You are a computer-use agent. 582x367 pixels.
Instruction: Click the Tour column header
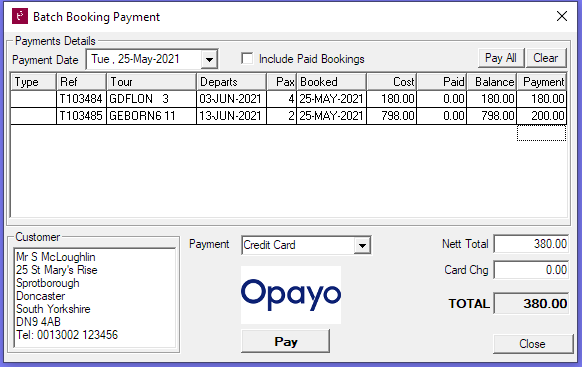[x=151, y=82]
